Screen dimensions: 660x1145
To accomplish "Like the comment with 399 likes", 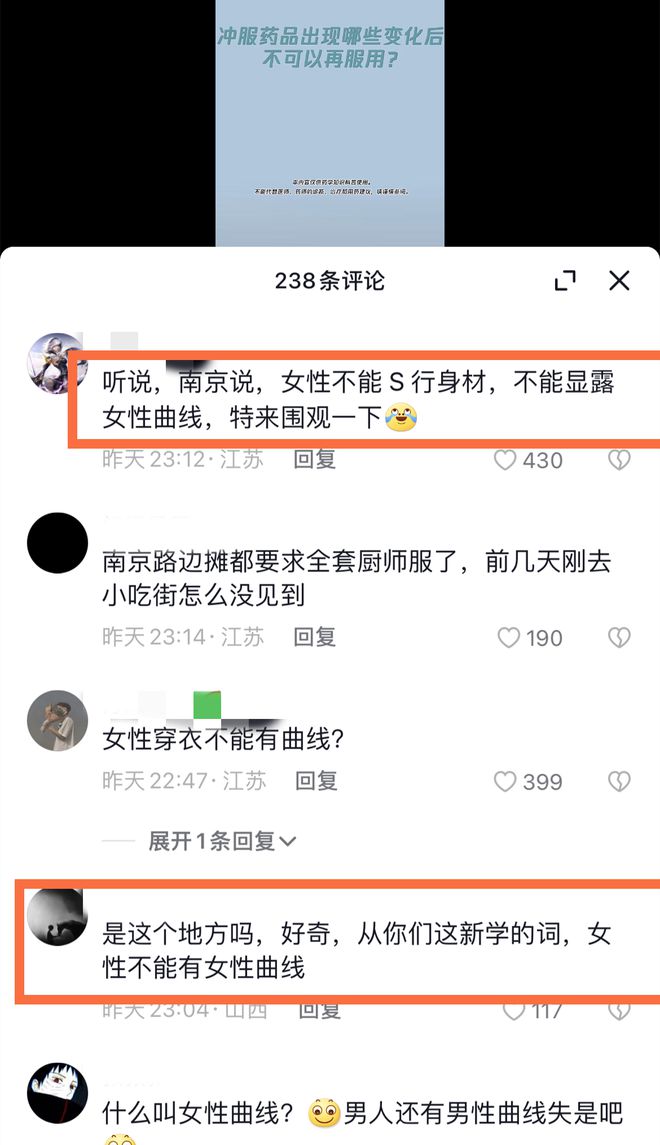I will tap(505, 781).
